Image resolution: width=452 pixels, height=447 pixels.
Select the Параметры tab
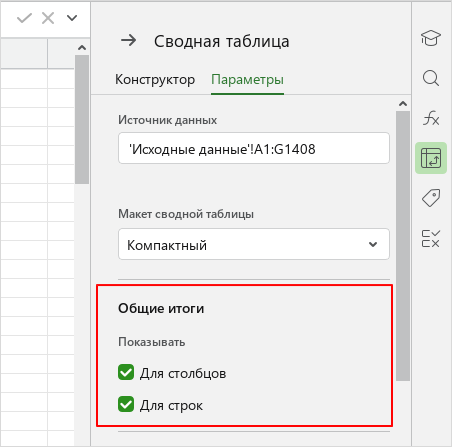pos(247,79)
